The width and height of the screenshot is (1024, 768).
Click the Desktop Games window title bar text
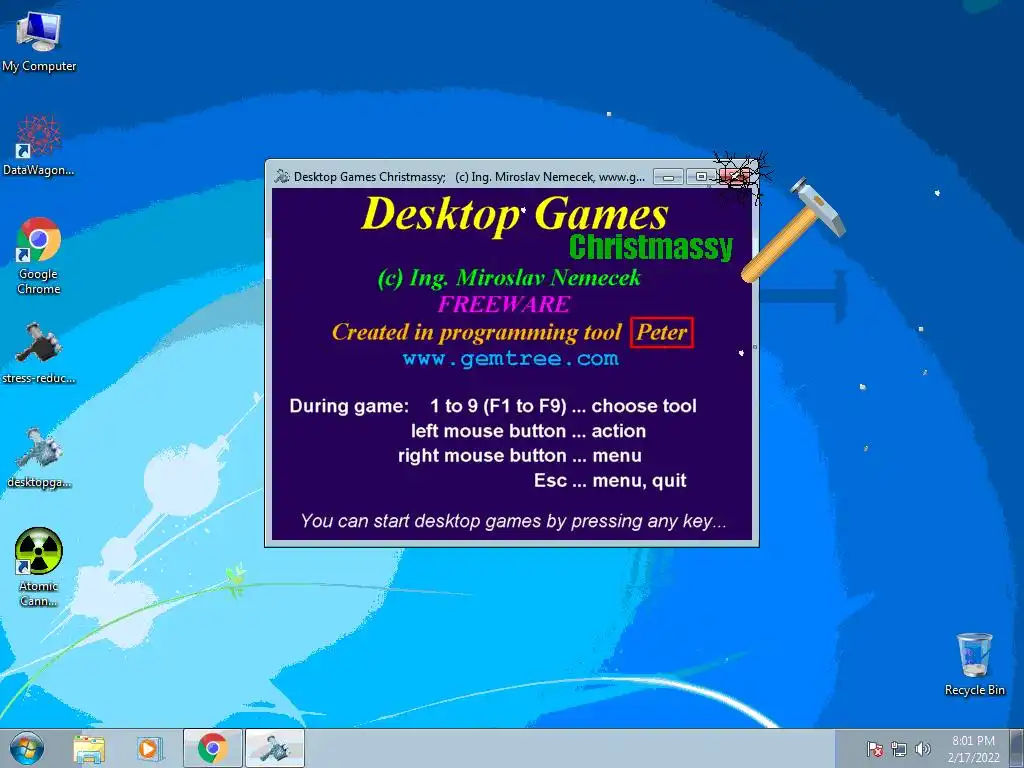[469, 177]
